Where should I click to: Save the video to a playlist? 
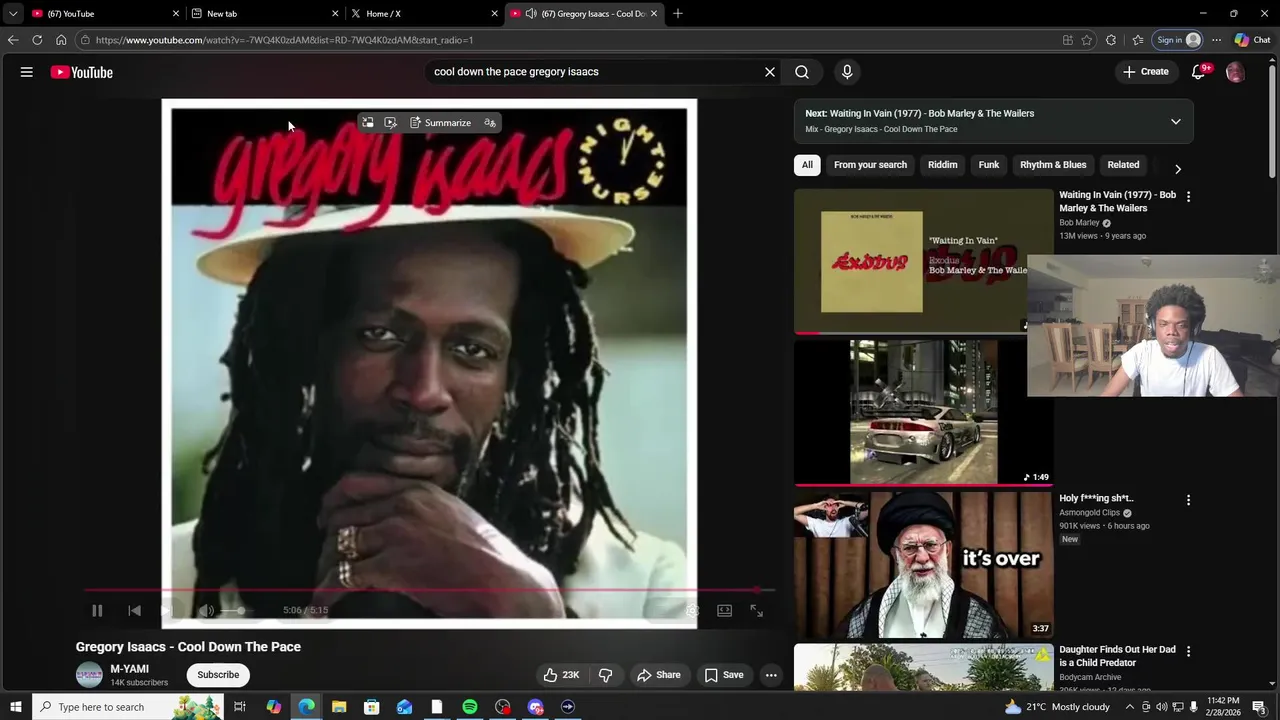(724, 675)
